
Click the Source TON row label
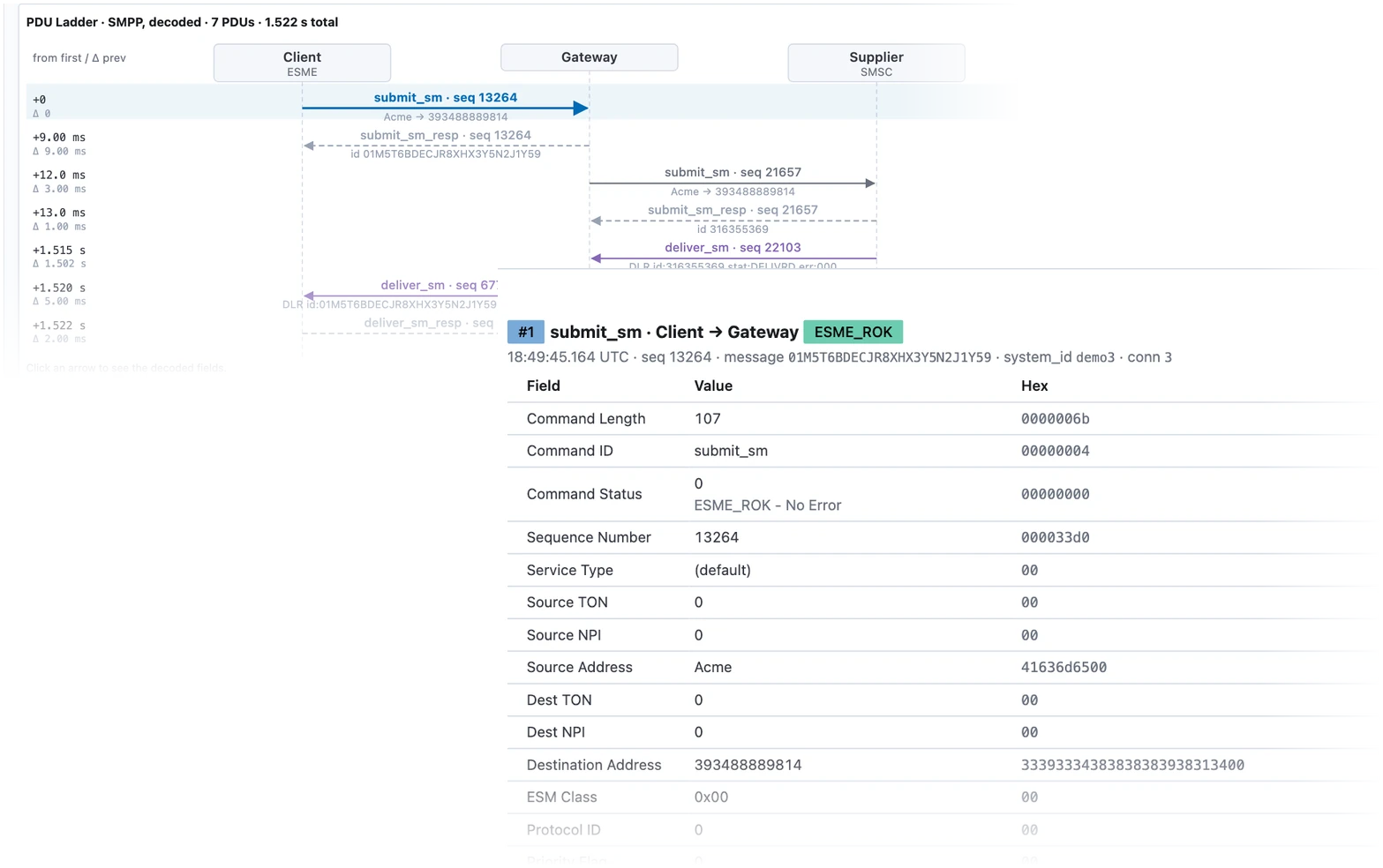click(x=567, y=602)
